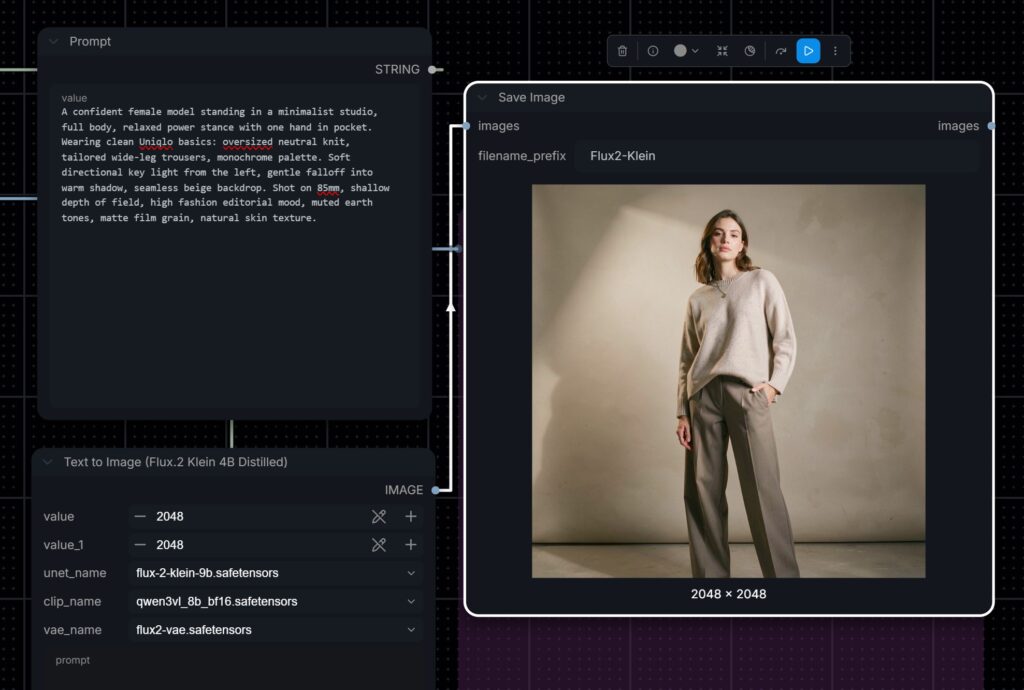Click into the prompt value text area
Viewport: 1024px width, 690px height.
[x=234, y=248]
